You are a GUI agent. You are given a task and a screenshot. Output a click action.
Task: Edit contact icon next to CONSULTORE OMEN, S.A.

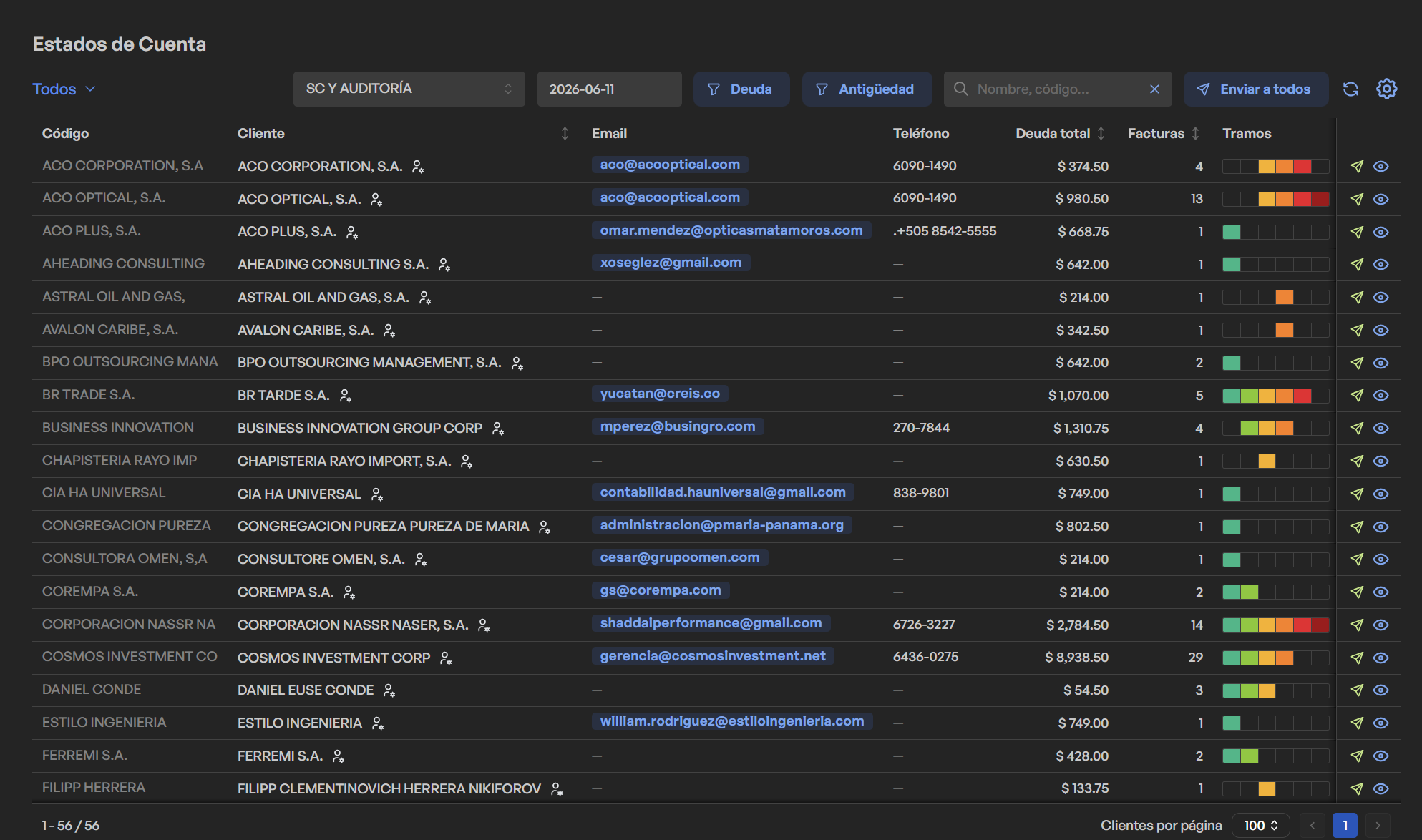click(x=421, y=560)
